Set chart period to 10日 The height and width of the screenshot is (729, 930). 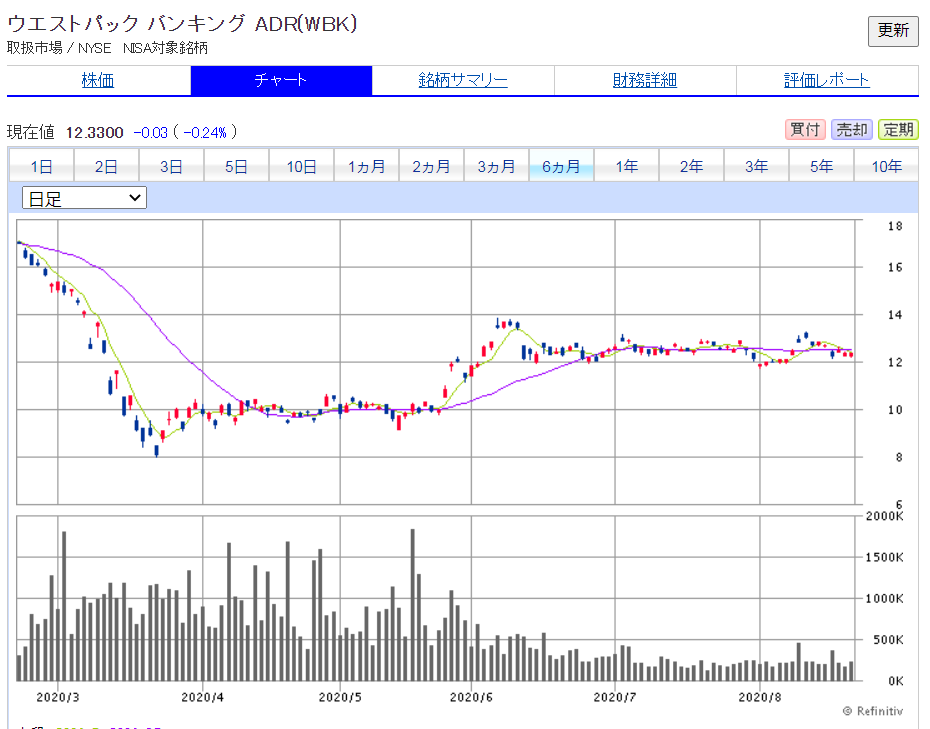click(x=301, y=167)
